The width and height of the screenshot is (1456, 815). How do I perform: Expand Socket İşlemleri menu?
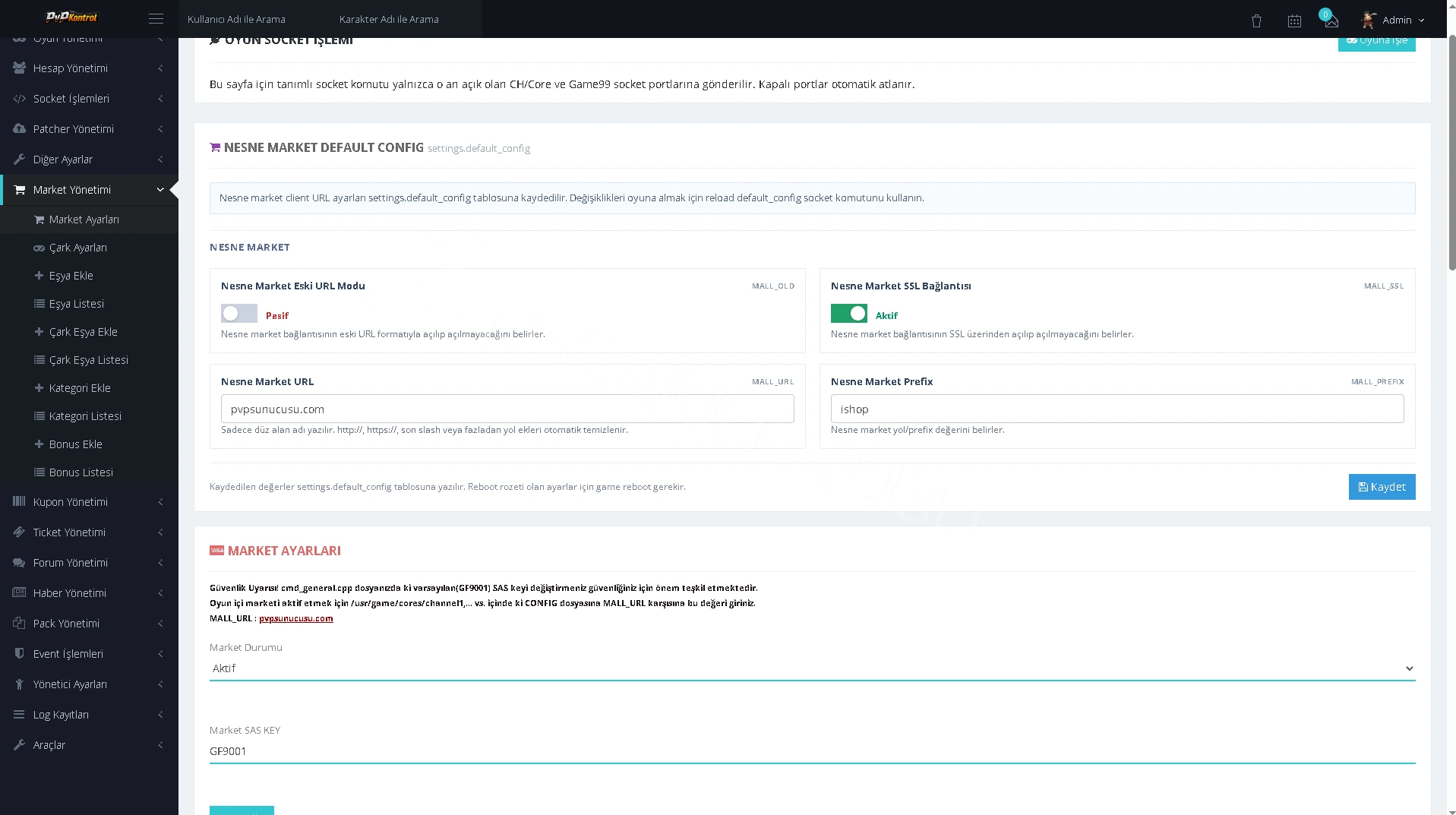[x=89, y=99]
